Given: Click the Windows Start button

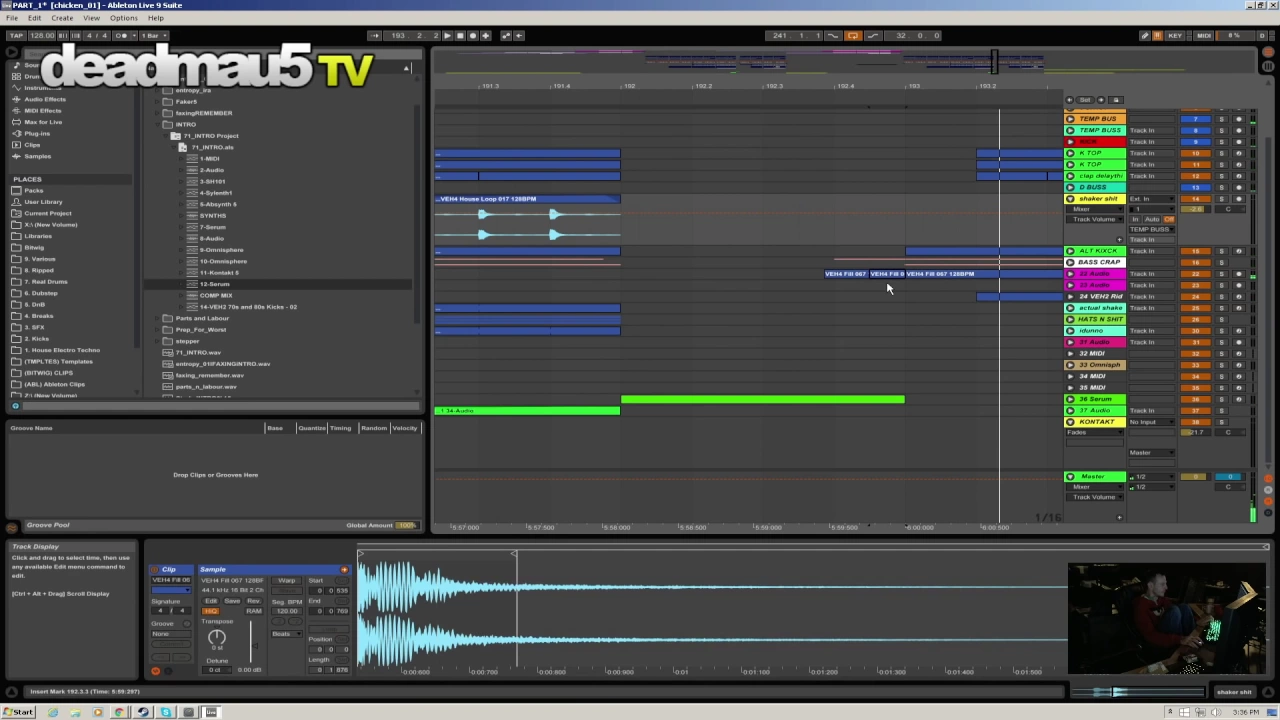Looking at the screenshot, I should (x=19, y=712).
